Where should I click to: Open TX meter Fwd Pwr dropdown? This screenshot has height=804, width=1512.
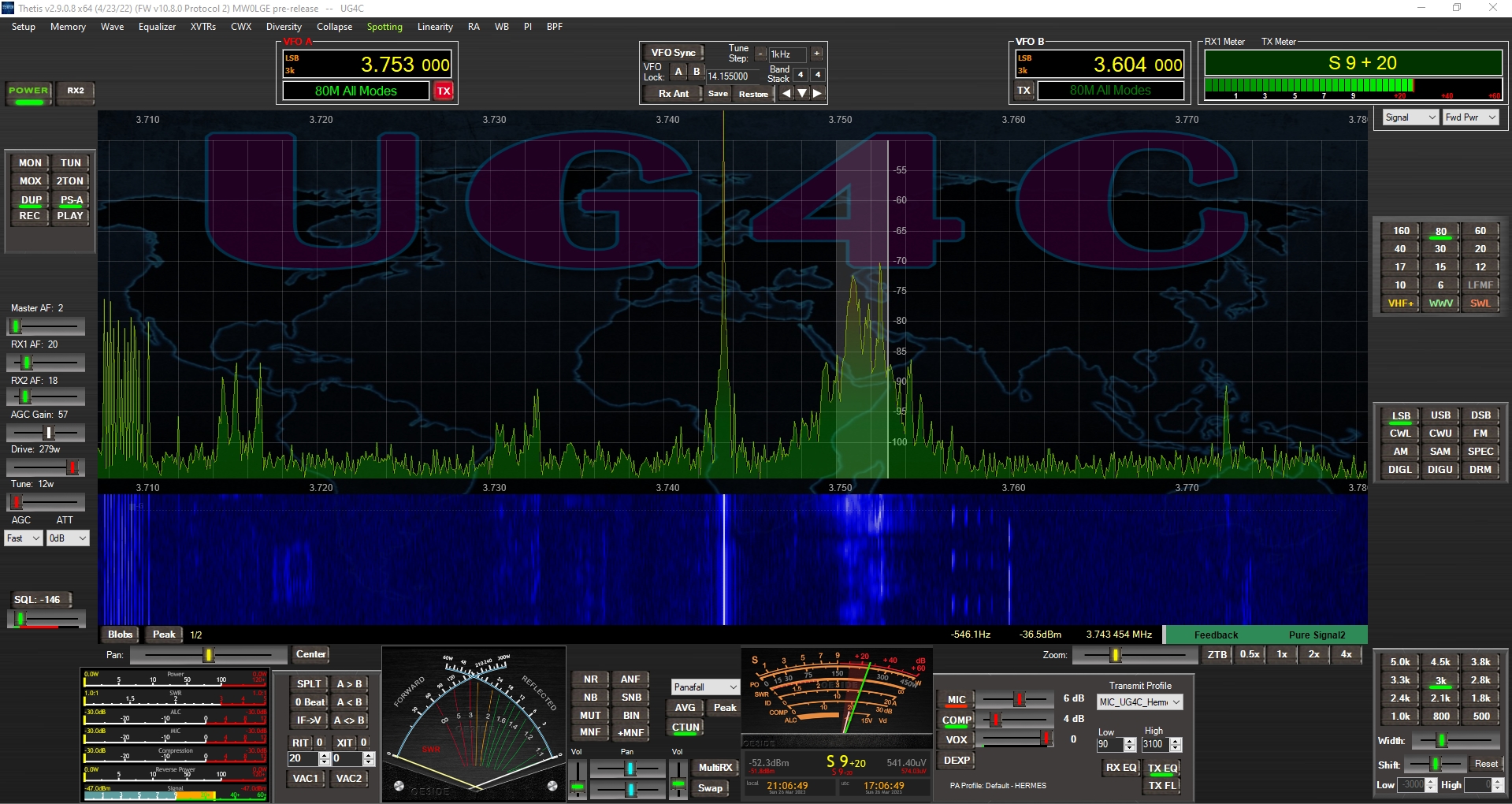(1470, 117)
